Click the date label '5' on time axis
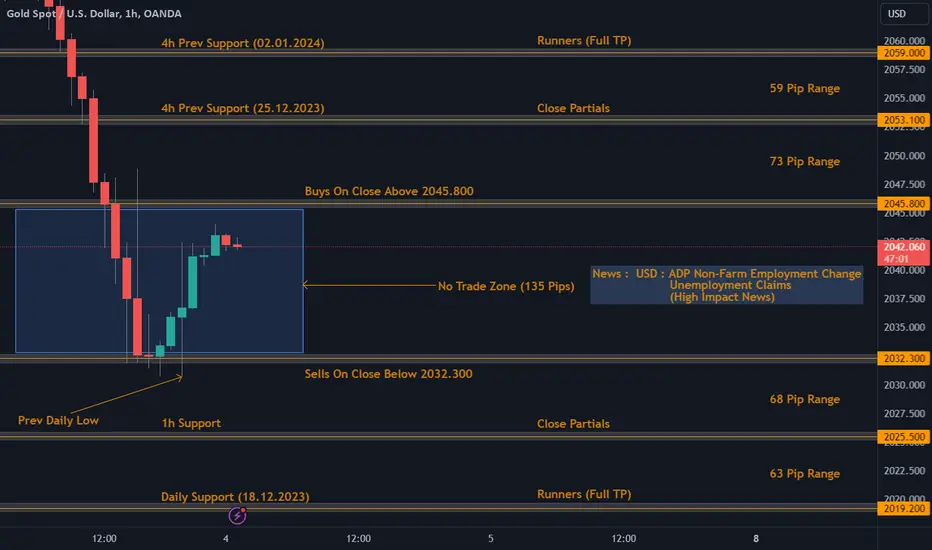 click(491, 539)
